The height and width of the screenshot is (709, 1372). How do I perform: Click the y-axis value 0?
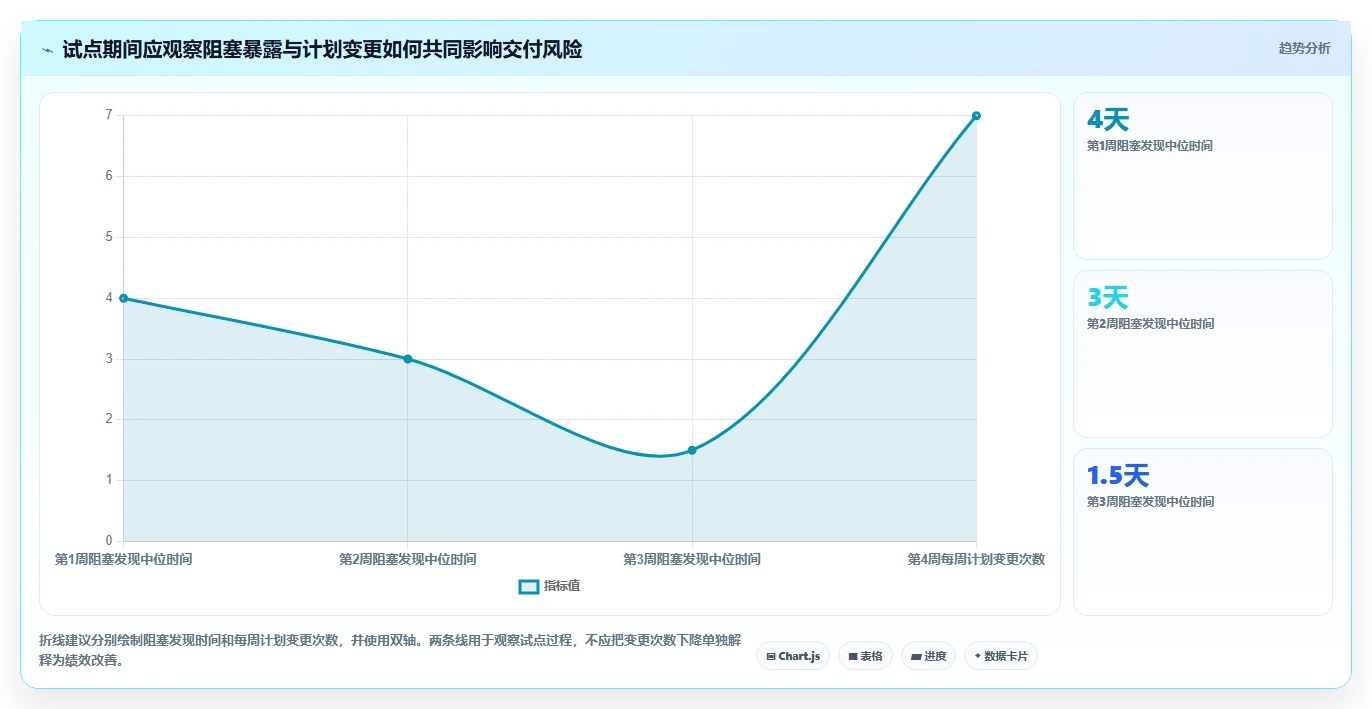coord(110,541)
